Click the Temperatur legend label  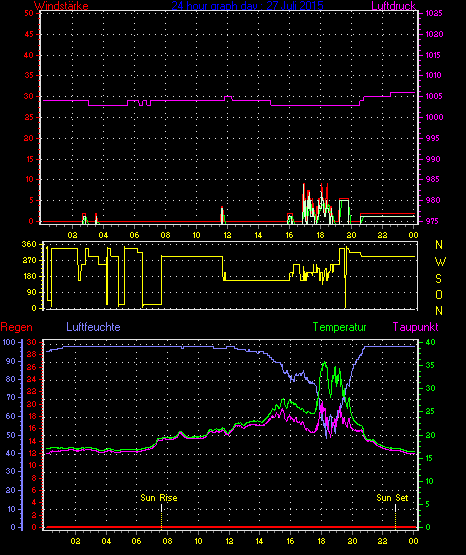pyautogui.click(x=339, y=327)
